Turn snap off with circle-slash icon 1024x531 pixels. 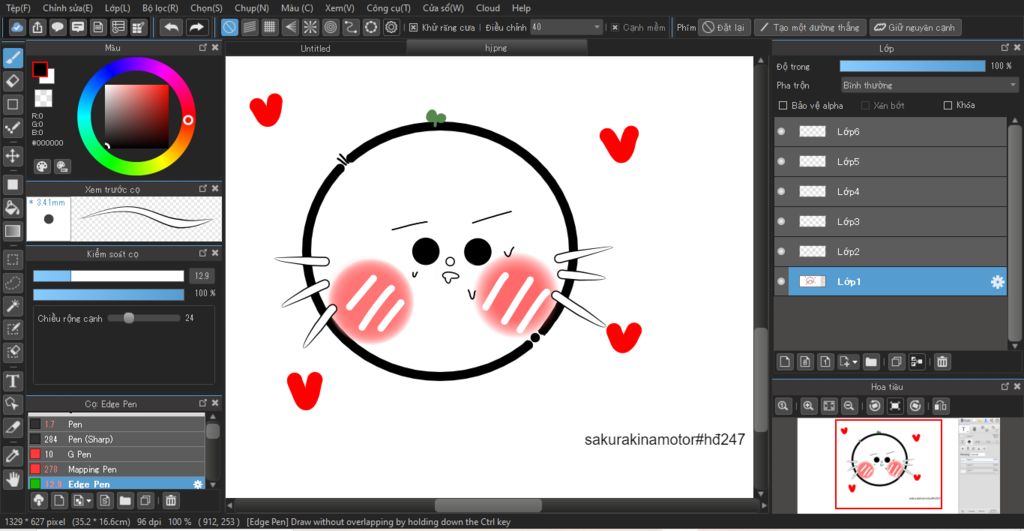tap(229, 27)
